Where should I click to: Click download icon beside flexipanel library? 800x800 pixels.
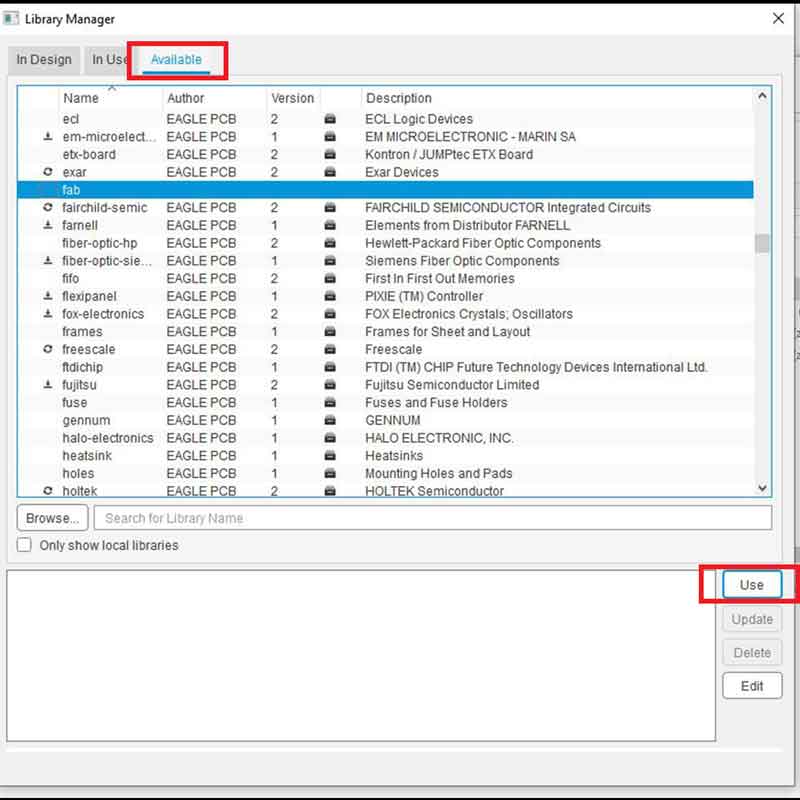tap(48, 296)
